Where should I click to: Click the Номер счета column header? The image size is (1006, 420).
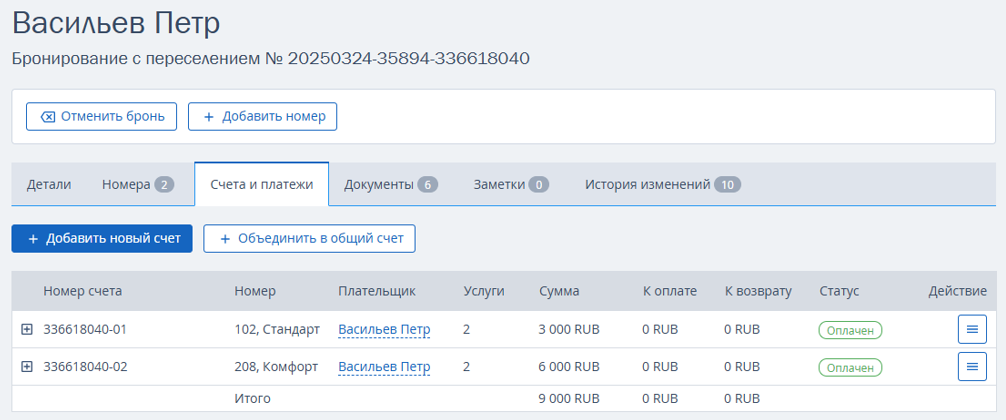(83, 291)
